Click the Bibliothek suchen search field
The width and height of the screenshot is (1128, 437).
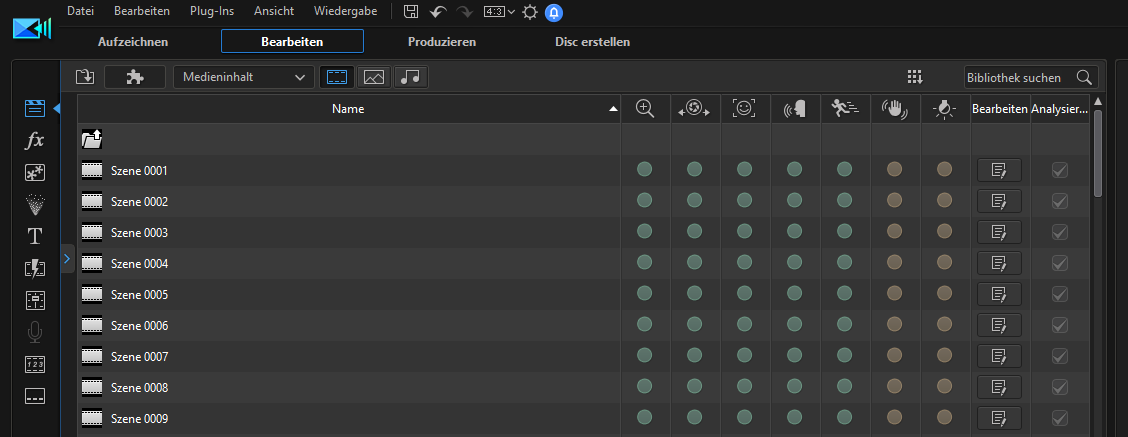(x=1018, y=77)
